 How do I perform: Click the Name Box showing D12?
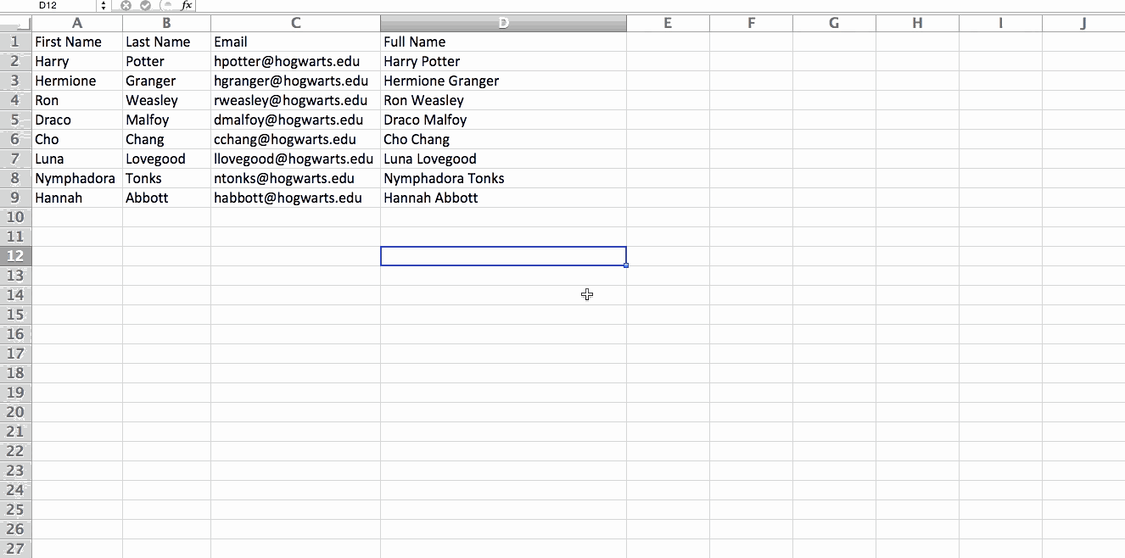[x=49, y=5]
